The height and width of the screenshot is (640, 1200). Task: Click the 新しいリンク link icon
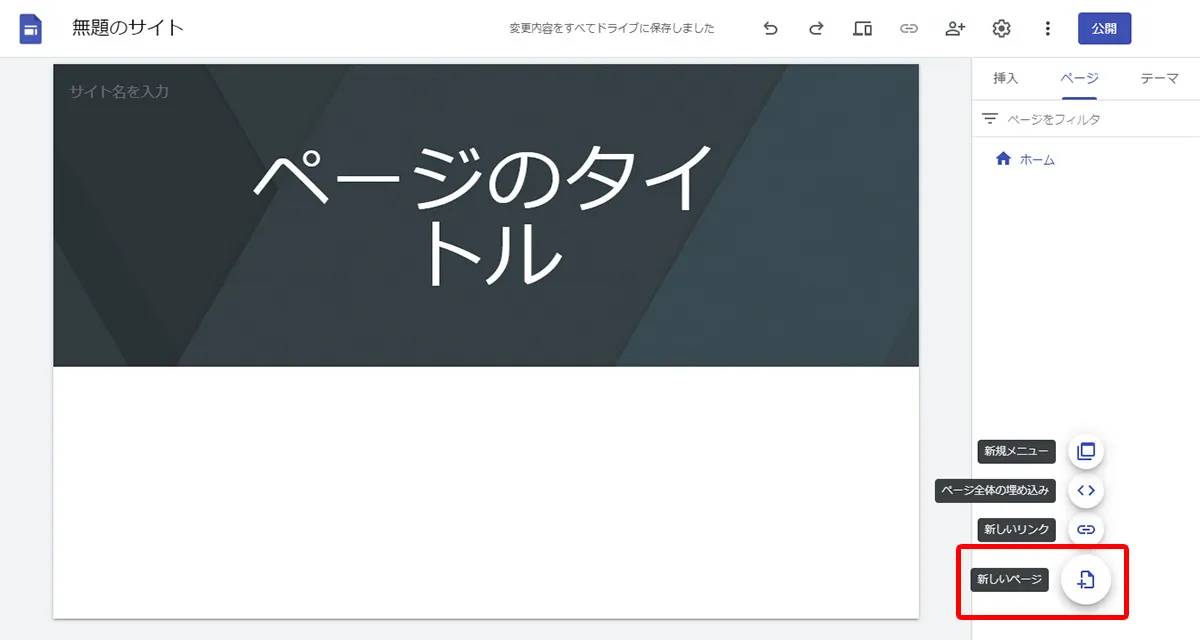(x=1086, y=530)
